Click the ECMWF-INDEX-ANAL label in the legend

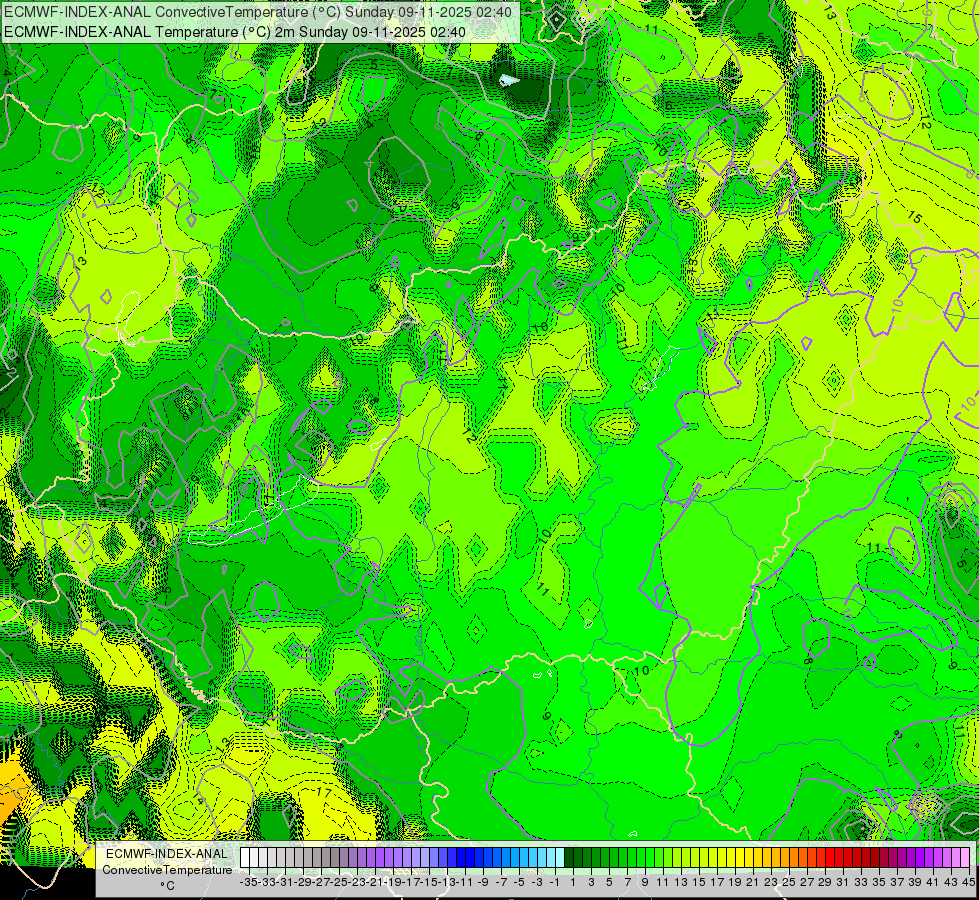click(x=167, y=854)
